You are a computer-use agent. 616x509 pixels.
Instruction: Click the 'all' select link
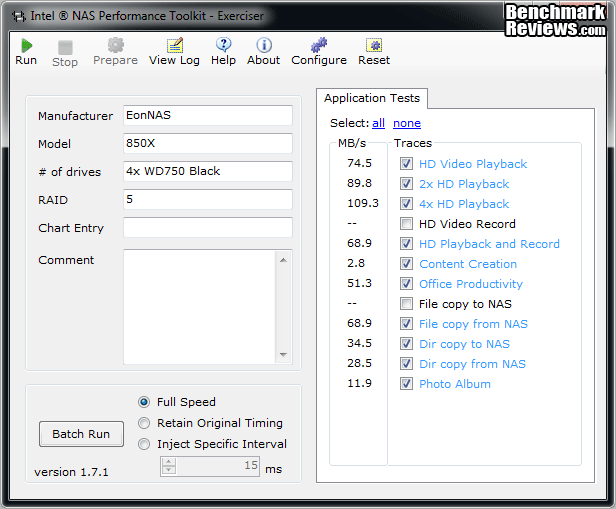tap(378, 123)
